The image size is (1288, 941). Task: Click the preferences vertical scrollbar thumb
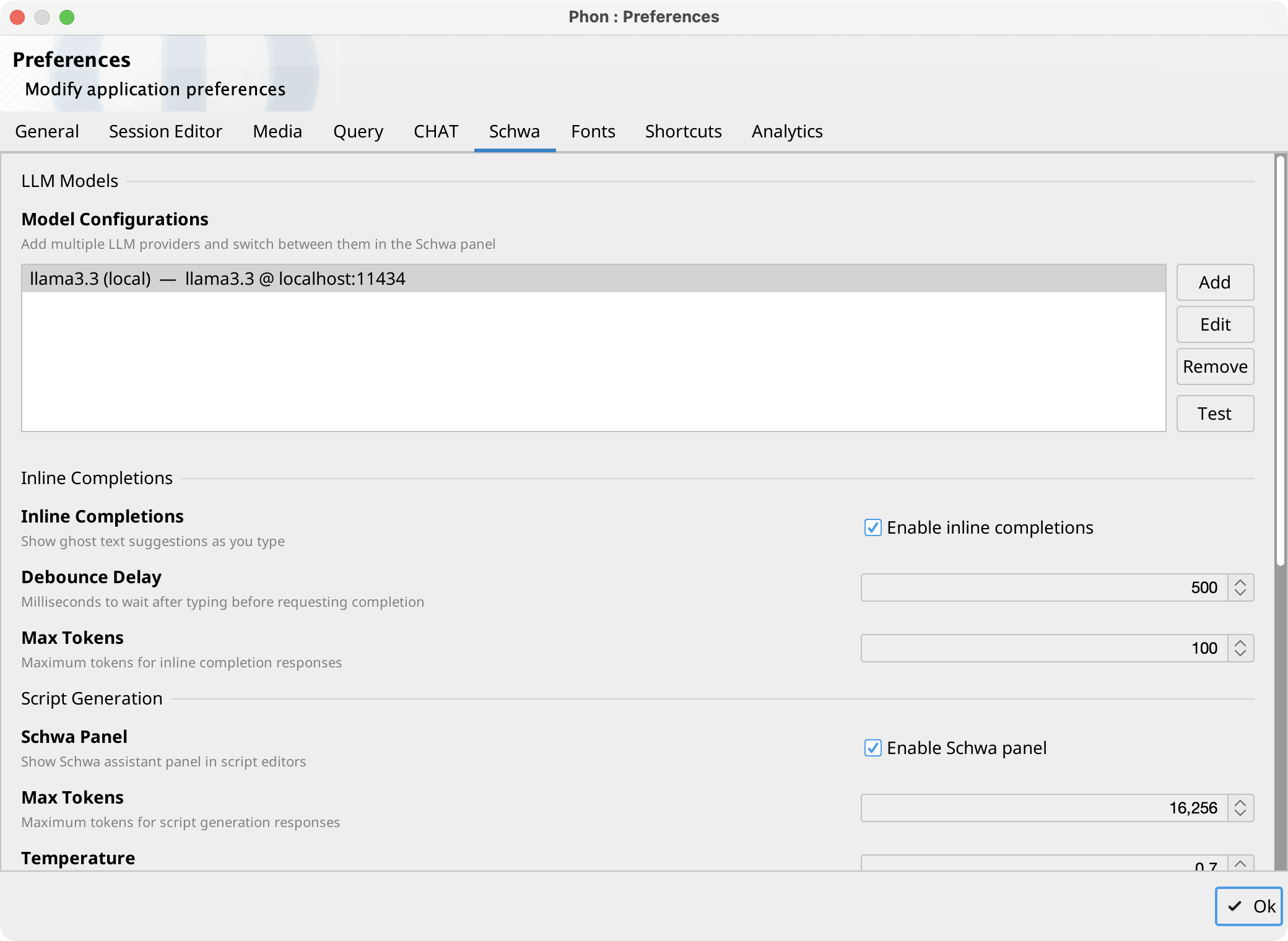(1280, 360)
